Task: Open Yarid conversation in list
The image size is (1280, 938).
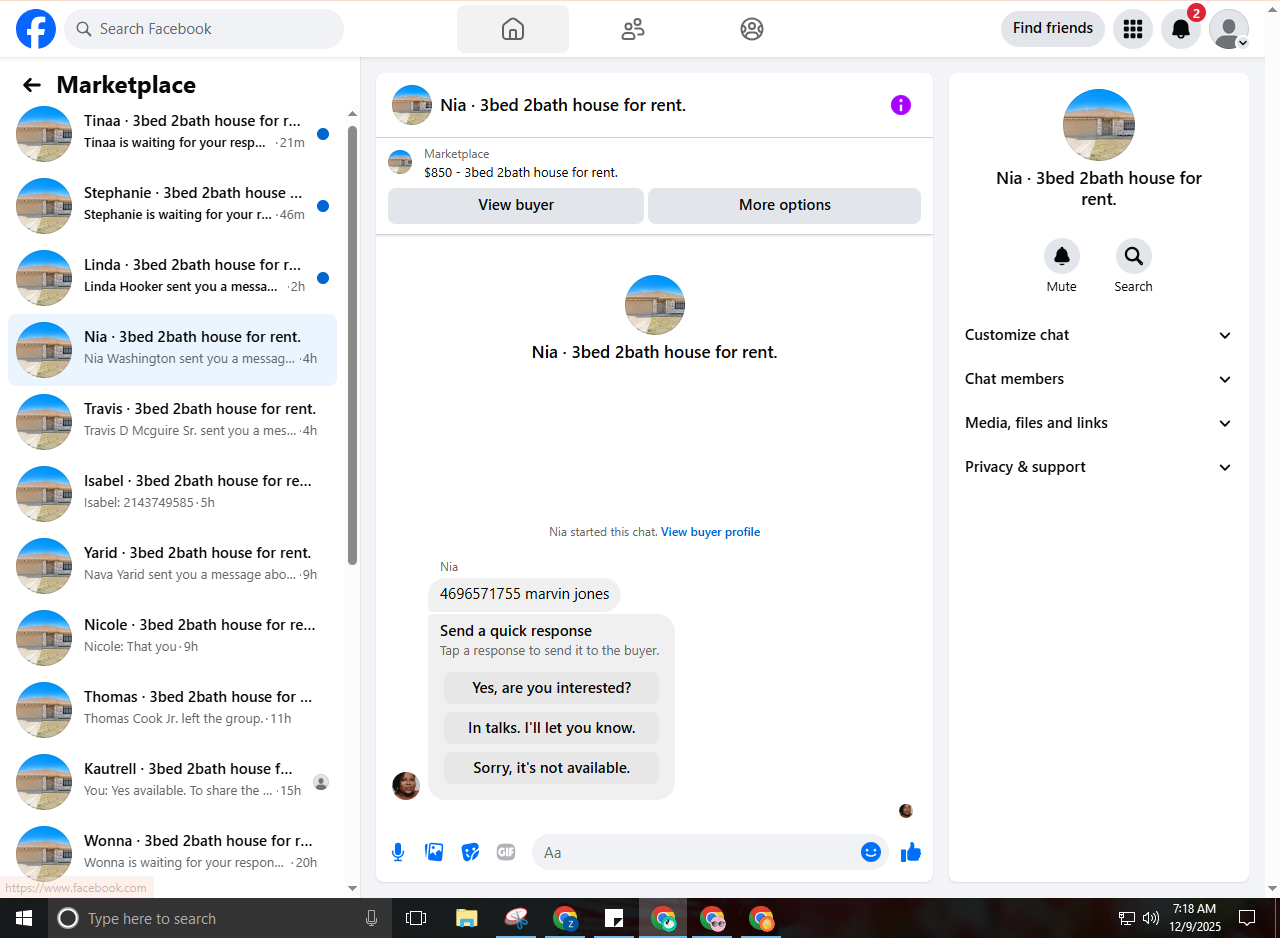Action: point(172,566)
